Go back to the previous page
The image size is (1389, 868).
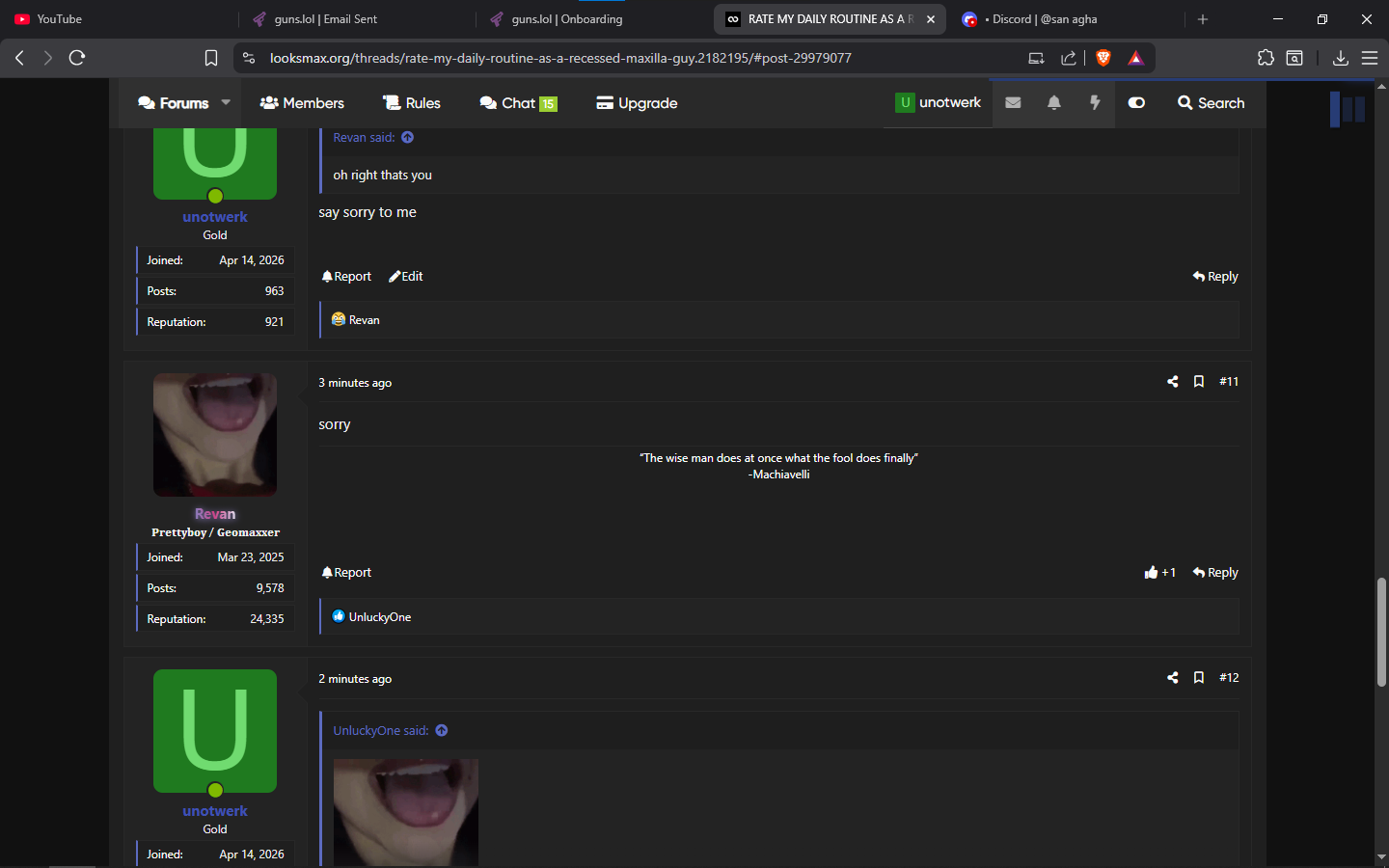[19, 58]
